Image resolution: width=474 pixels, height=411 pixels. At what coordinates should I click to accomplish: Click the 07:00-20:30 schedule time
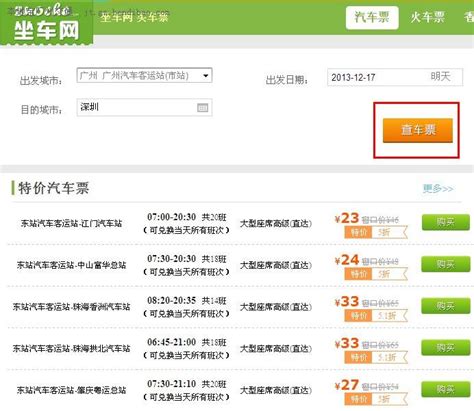point(171,217)
